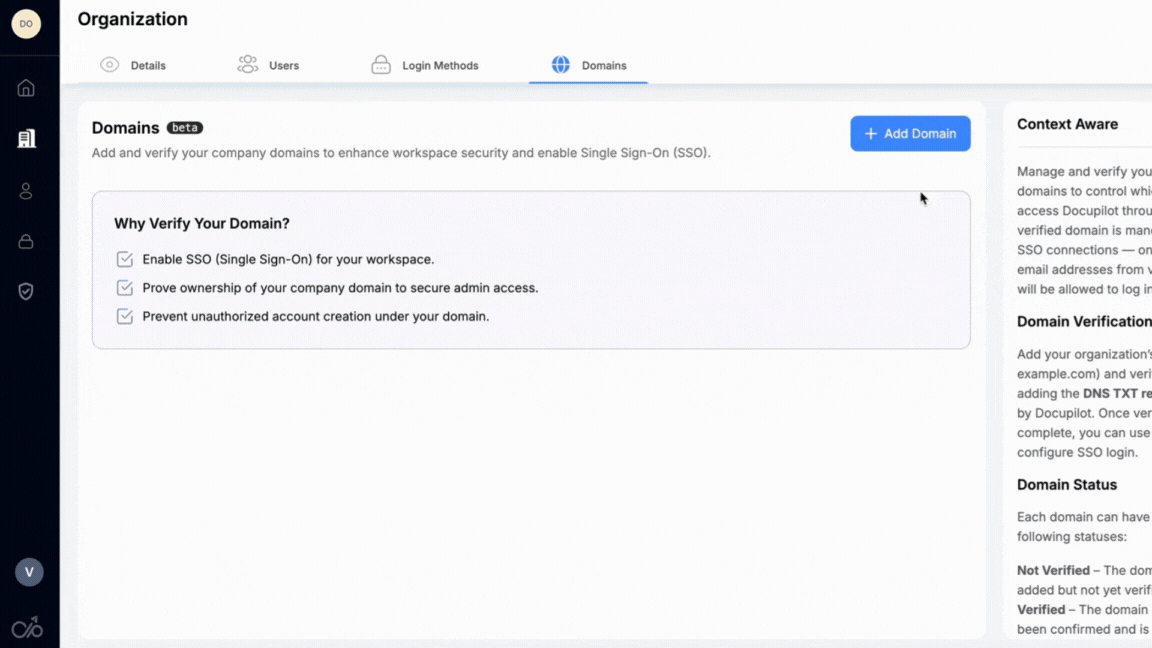
Task: Click the beta badge next to Domains
Action: (x=185, y=128)
